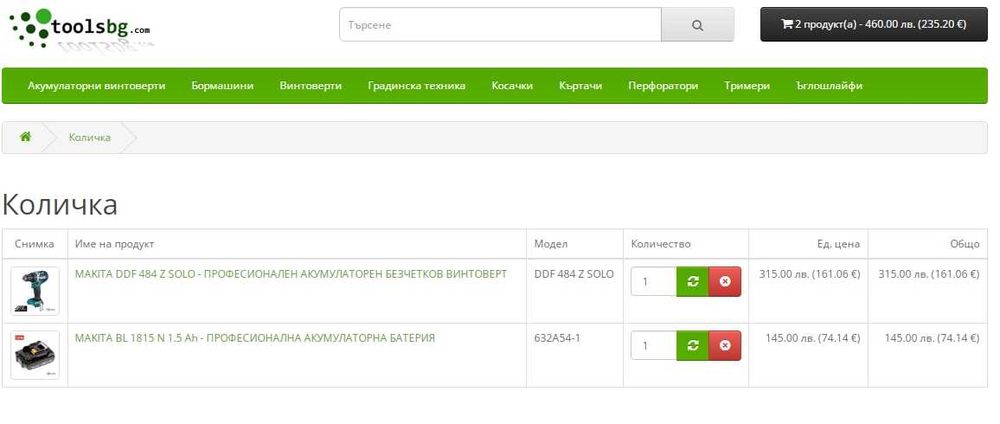The width and height of the screenshot is (1000, 424).
Task: Click the model cell DDF 484 Z SOLO
Action: click(x=574, y=274)
